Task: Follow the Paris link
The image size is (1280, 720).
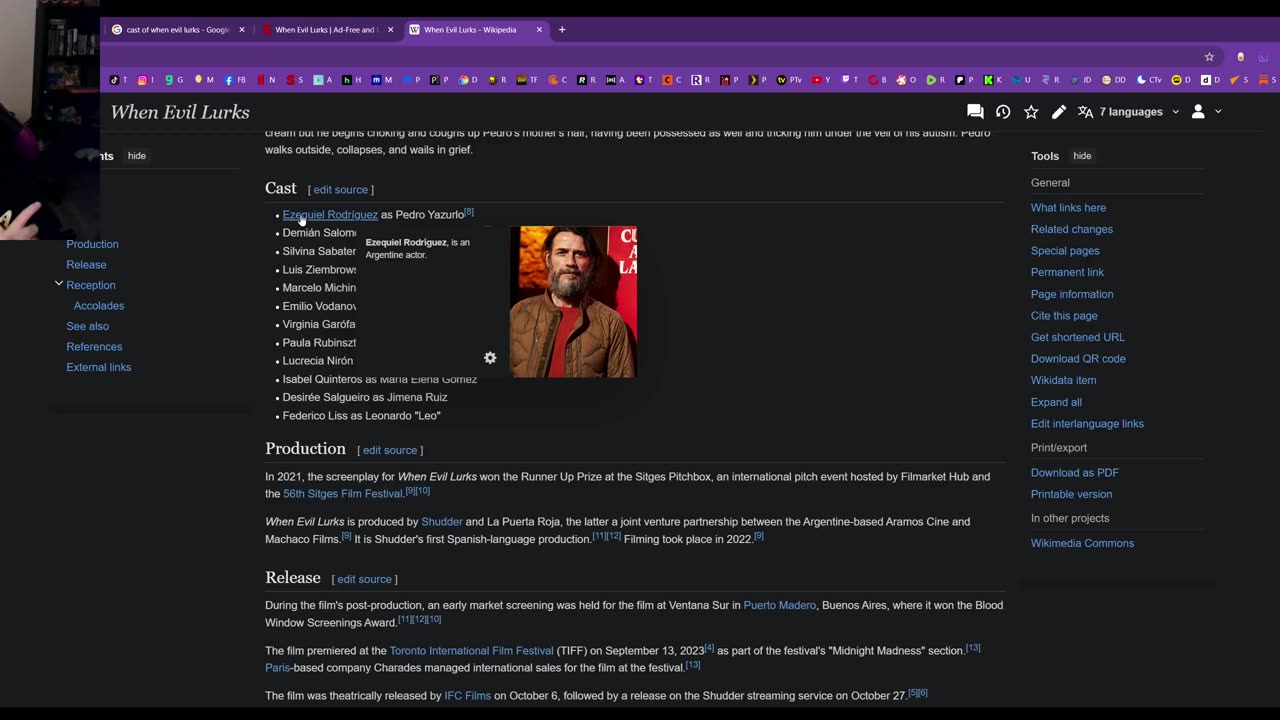Action: pyautogui.click(x=278, y=668)
